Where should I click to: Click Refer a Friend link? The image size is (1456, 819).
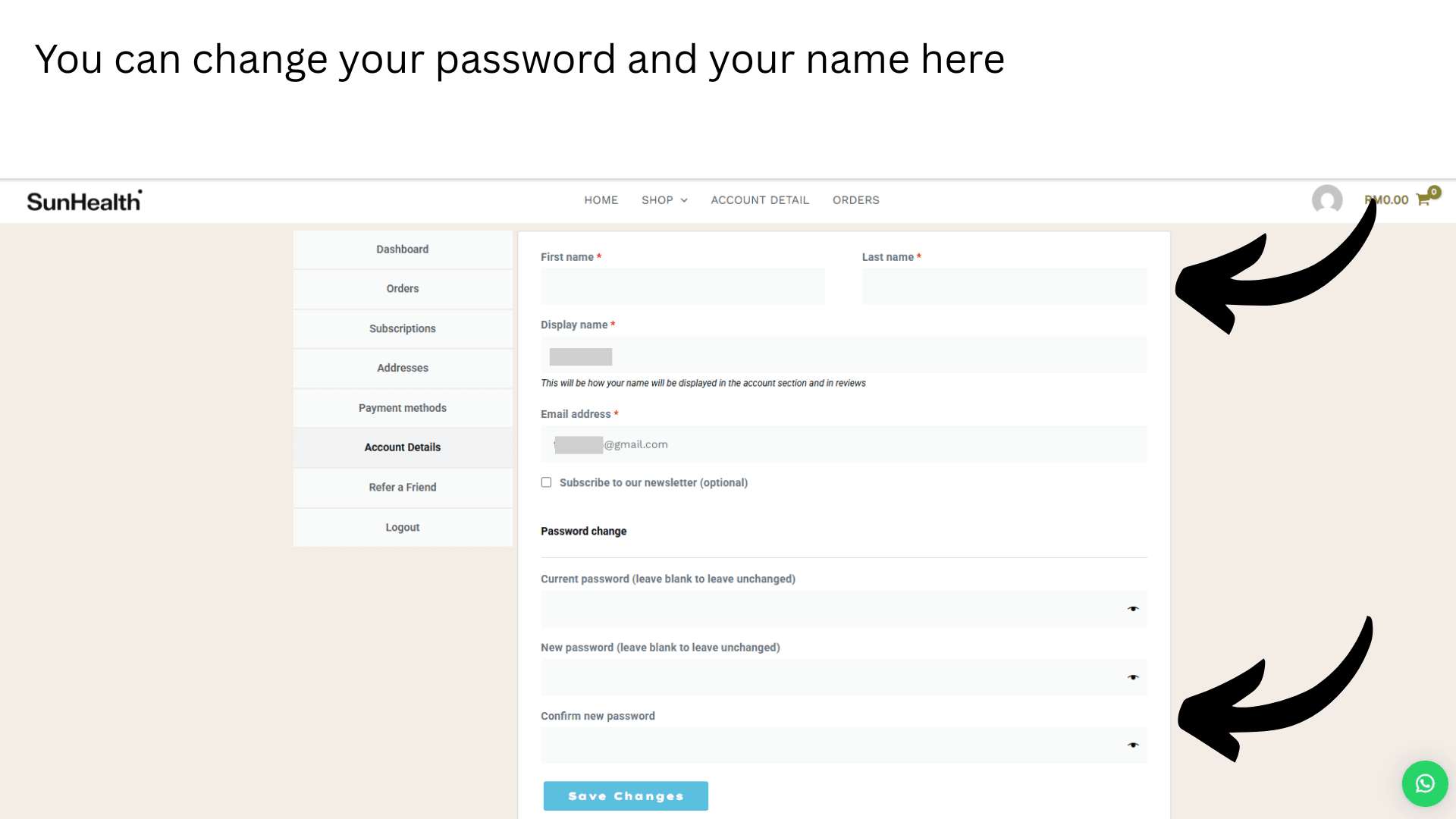pyautogui.click(x=403, y=487)
